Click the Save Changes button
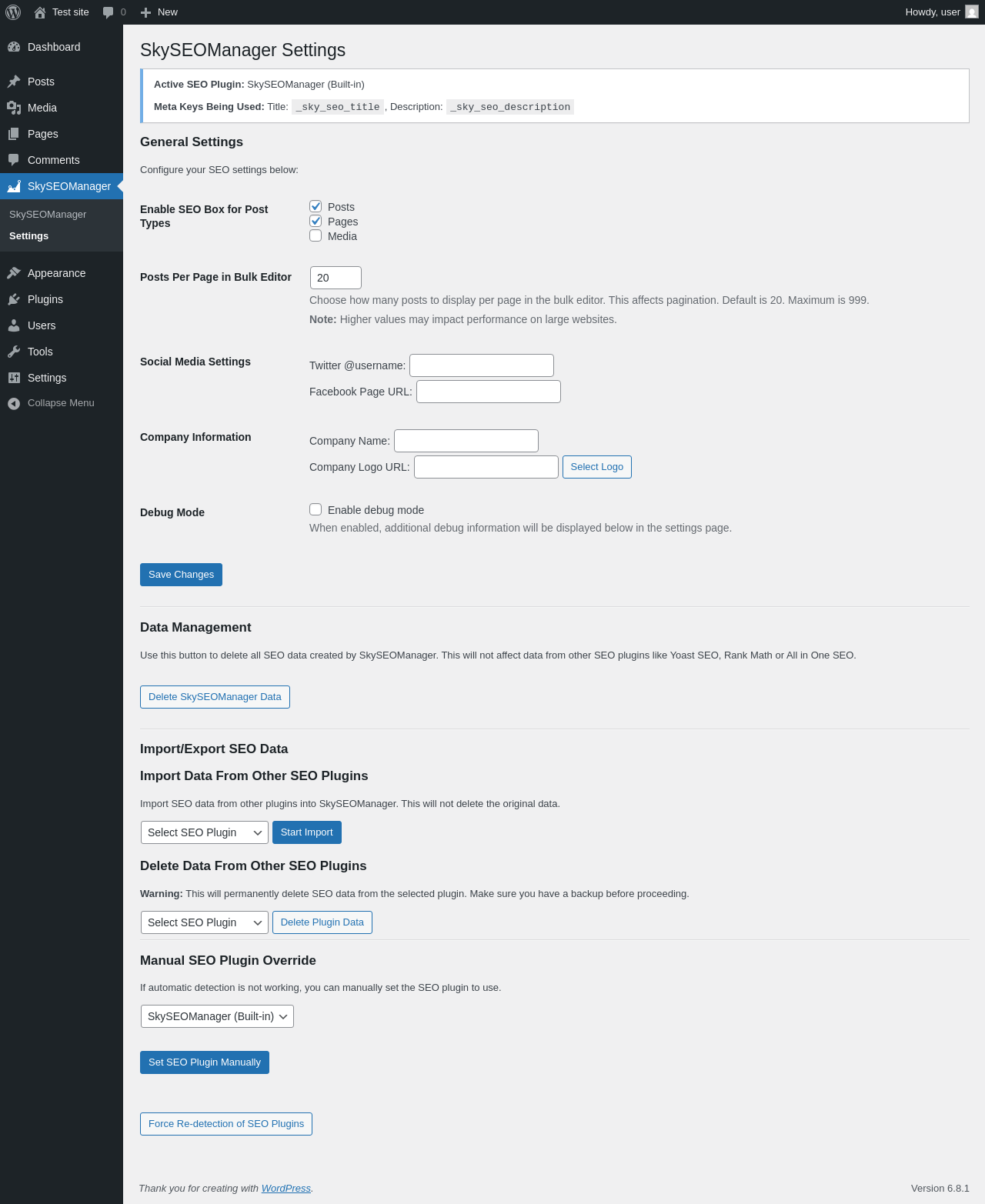The height and width of the screenshot is (1204, 985). [x=181, y=575]
